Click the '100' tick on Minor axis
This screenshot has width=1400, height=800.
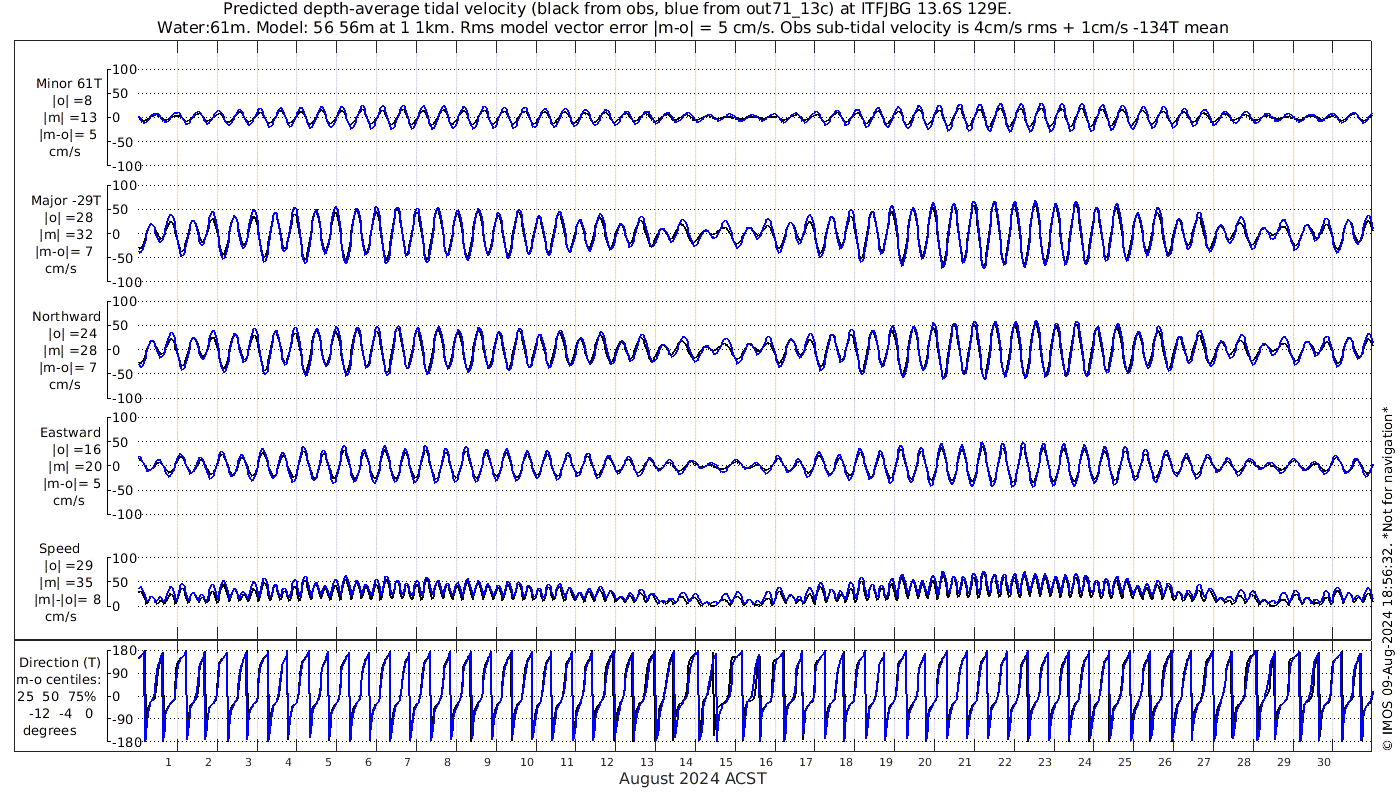click(x=123, y=70)
